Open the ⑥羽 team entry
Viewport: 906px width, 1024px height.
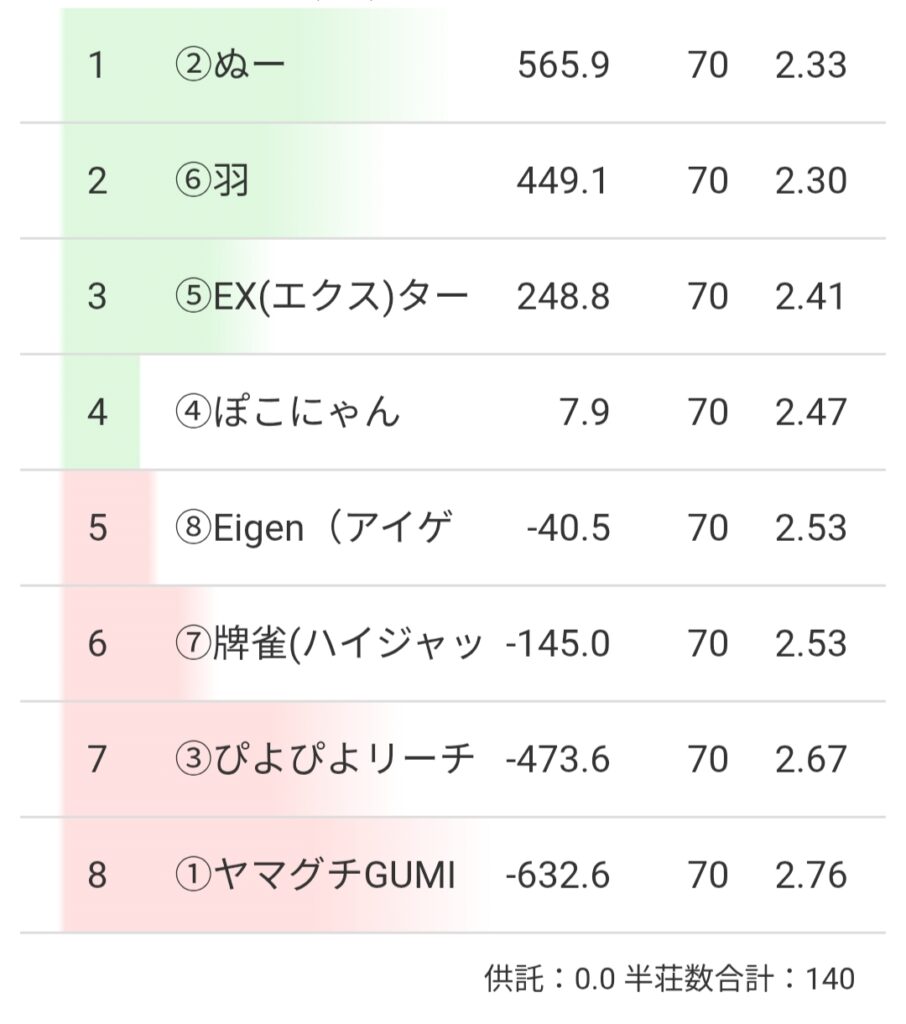pos(212,182)
